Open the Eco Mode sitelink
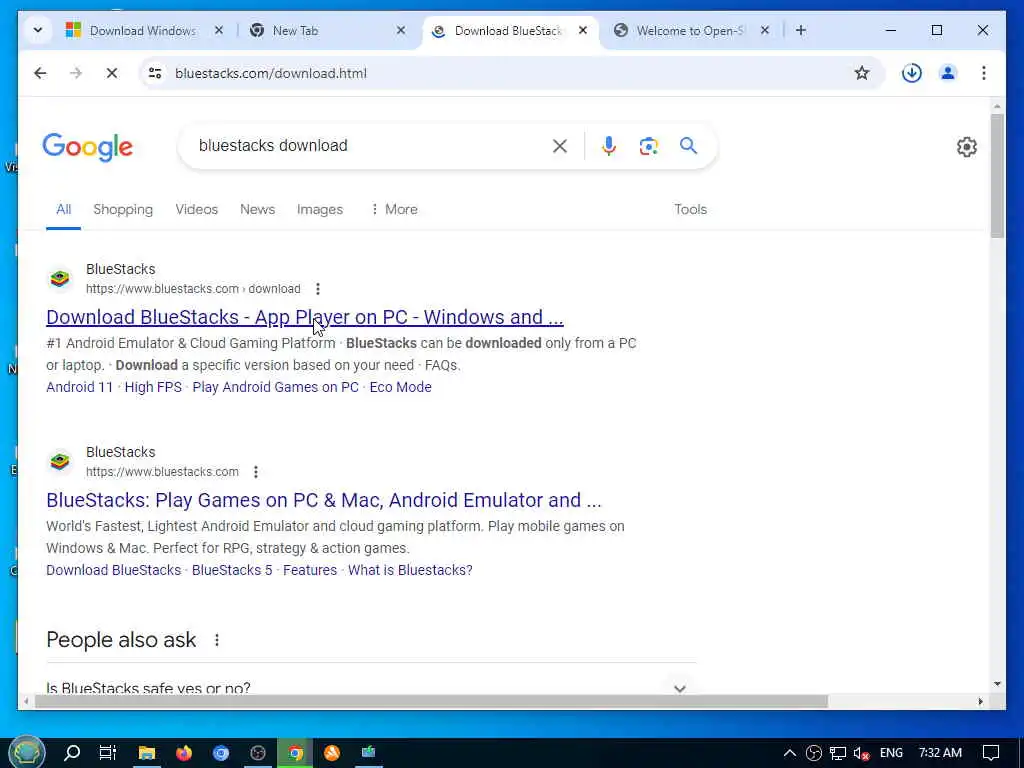The width and height of the screenshot is (1024, 768). click(400, 387)
